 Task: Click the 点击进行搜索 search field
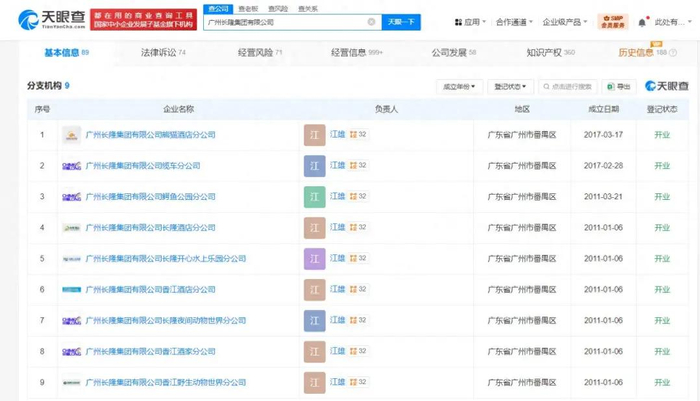coord(570,87)
